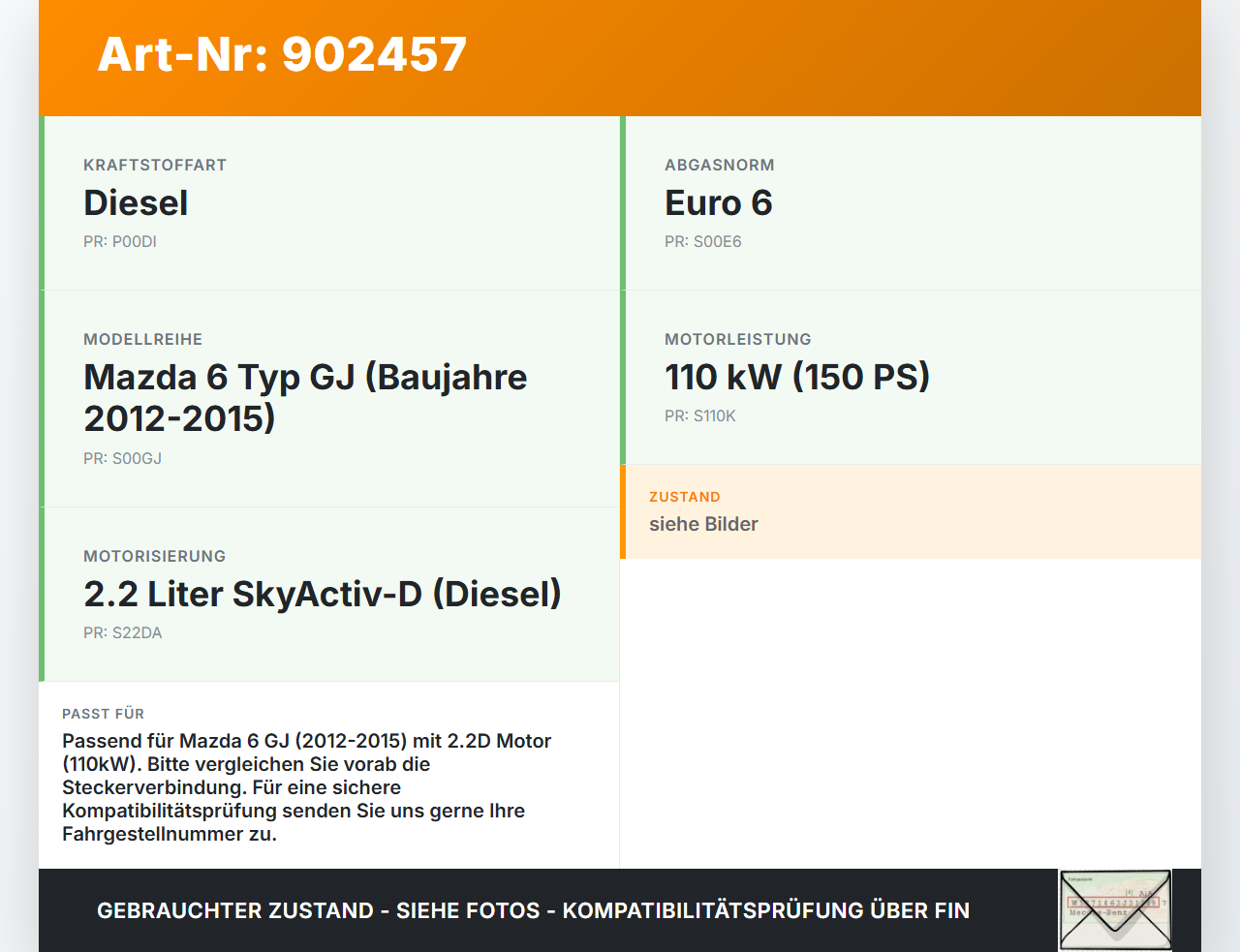
Task: Click PR code S22DA
Action: pyautogui.click(x=123, y=633)
